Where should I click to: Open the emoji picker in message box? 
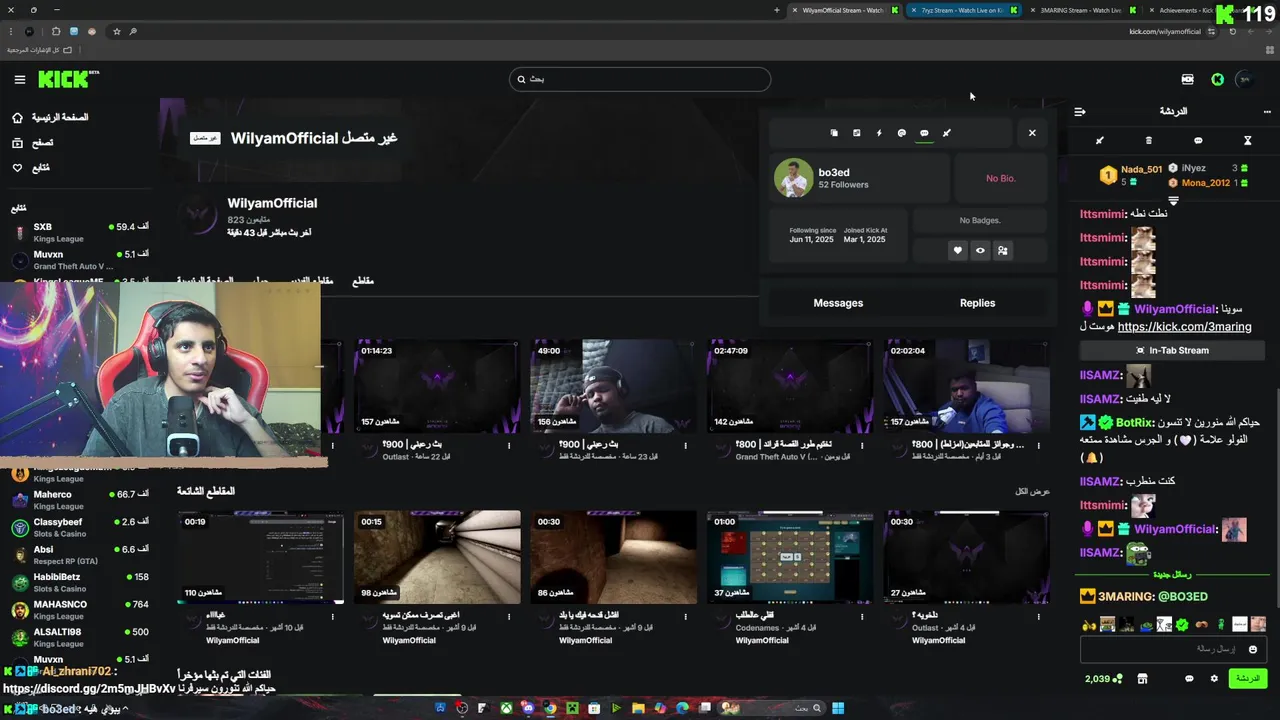[1252, 650]
